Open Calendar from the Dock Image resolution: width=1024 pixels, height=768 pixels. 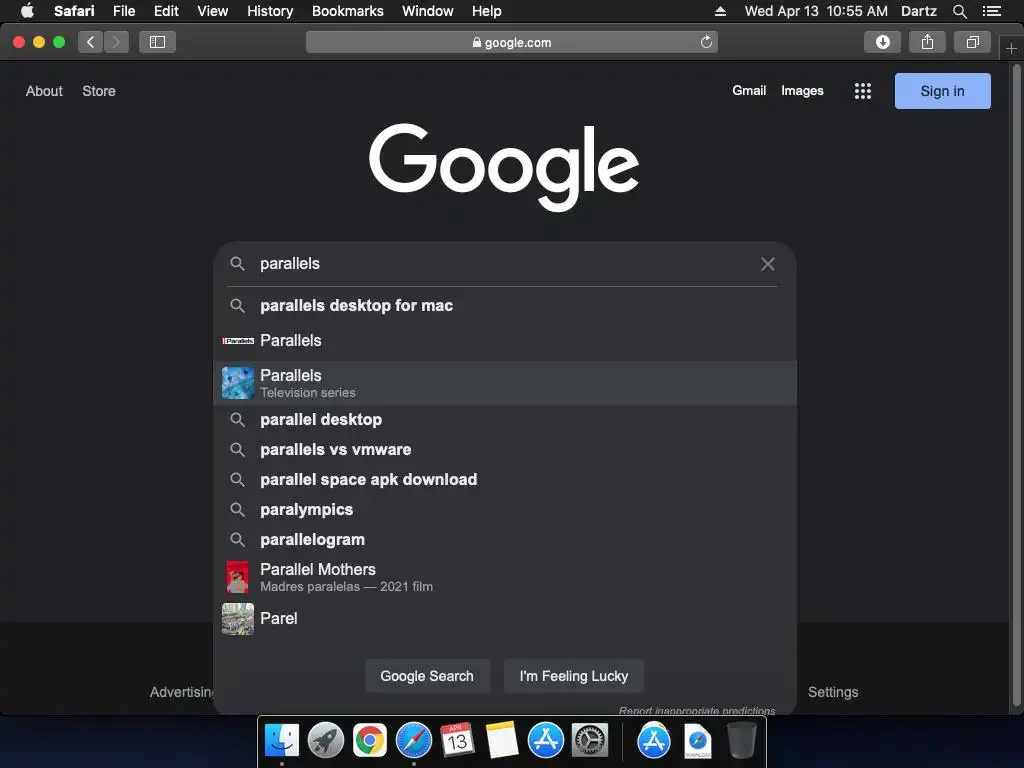(457, 741)
